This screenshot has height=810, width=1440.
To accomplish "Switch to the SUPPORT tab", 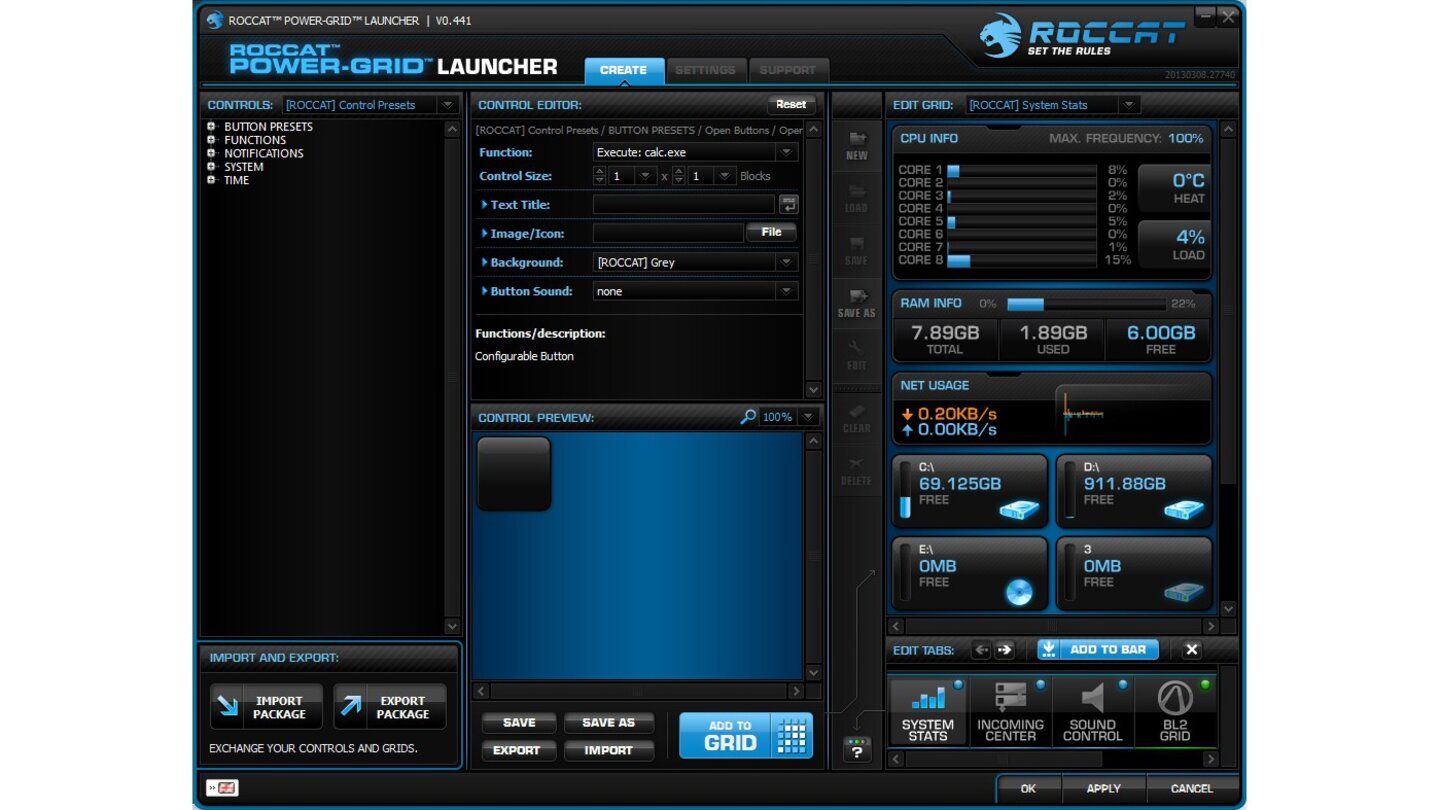I will click(x=788, y=70).
